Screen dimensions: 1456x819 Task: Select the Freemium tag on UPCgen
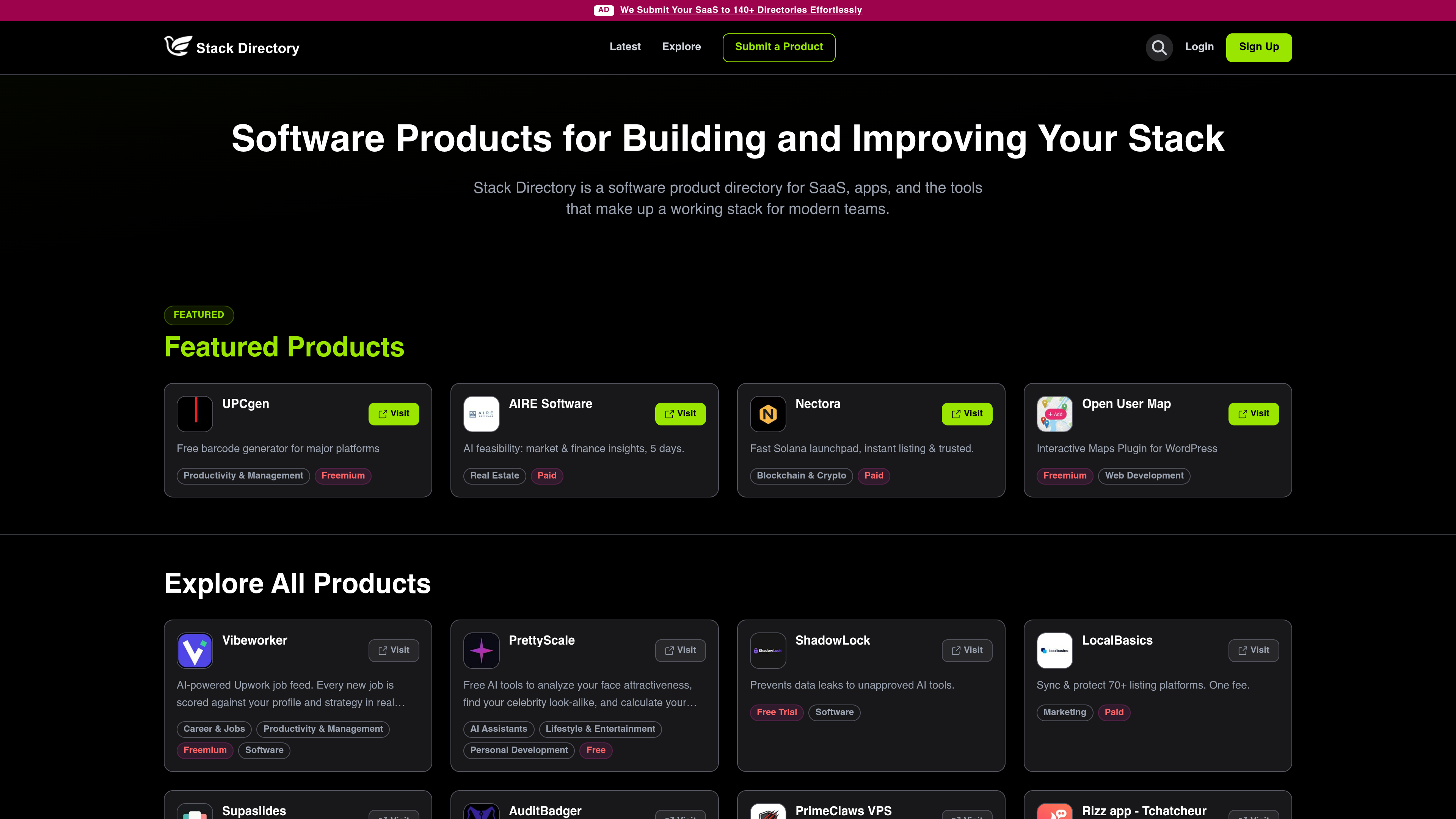pyautogui.click(x=343, y=476)
